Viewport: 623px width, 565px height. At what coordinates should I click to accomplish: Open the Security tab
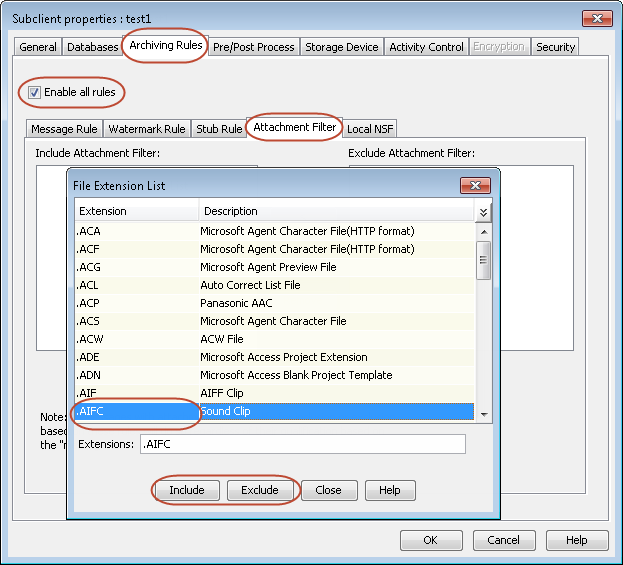[555, 47]
